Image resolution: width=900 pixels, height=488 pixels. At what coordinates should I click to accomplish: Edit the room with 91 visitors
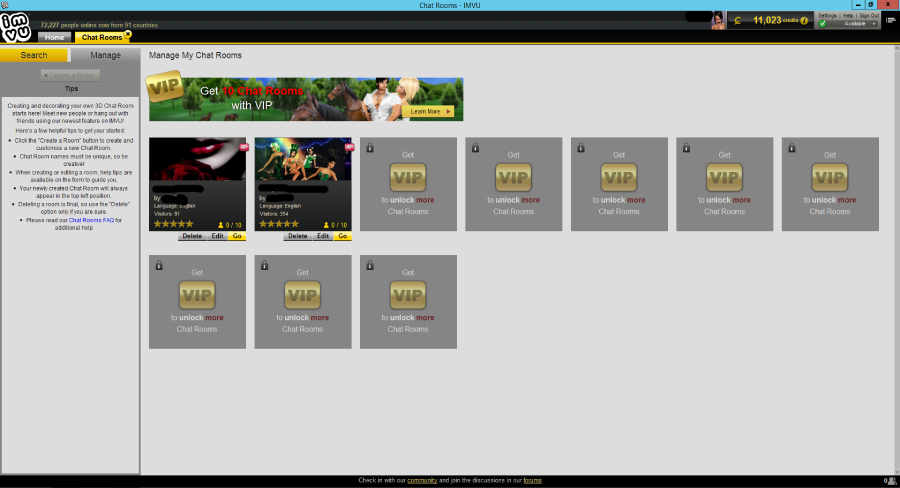(218, 237)
